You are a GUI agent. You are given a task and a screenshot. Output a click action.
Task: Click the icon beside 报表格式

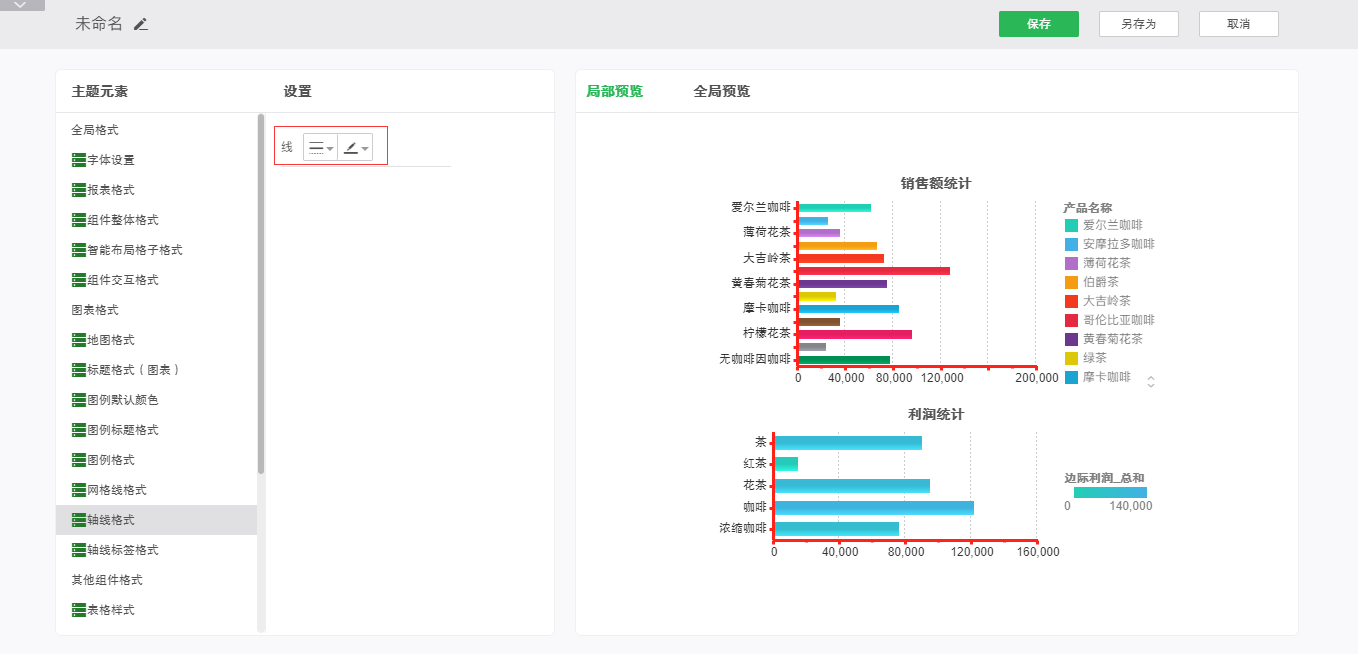(x=79, y=190)
